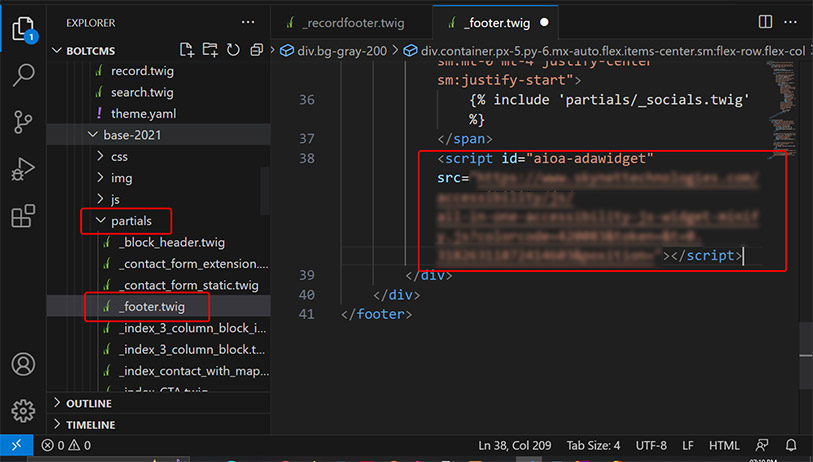Switch to the _recordfooter.twig tab
Screen dimensions: 813x462
tap(352, 23)
